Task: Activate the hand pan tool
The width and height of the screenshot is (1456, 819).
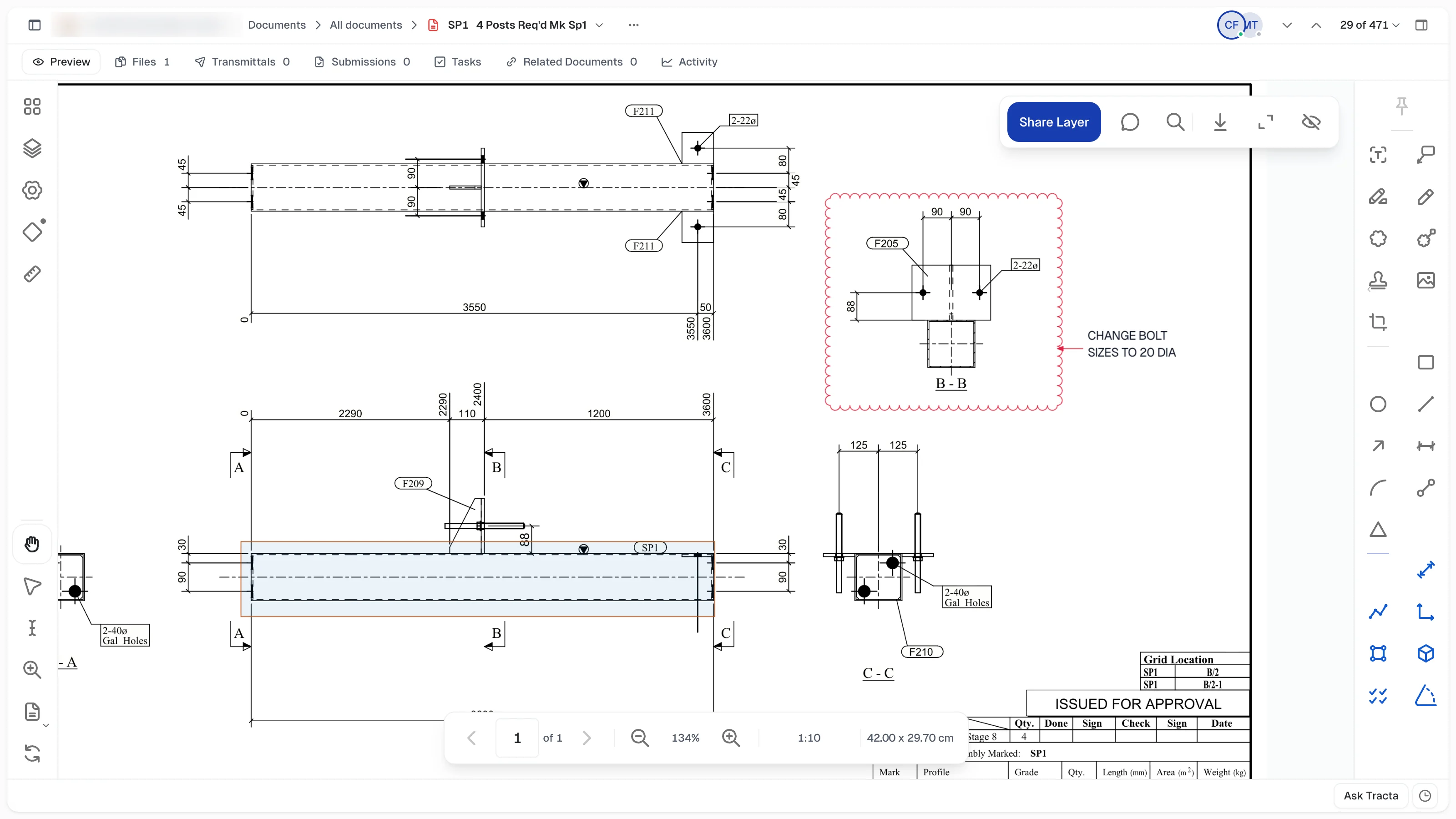Action: click(32, 544)
